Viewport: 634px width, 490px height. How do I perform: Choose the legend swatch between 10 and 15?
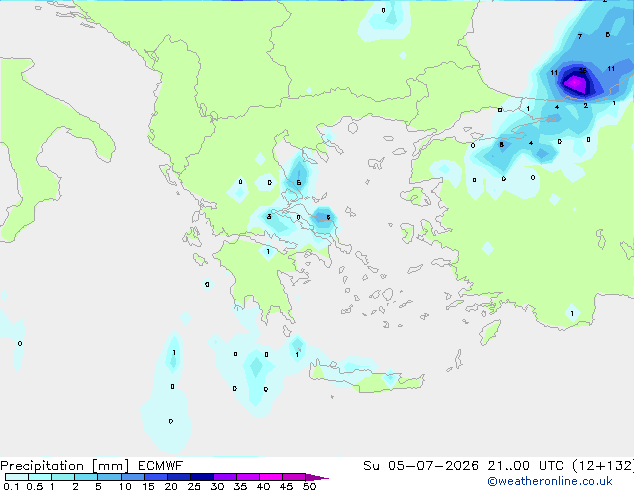click(132, 477)
